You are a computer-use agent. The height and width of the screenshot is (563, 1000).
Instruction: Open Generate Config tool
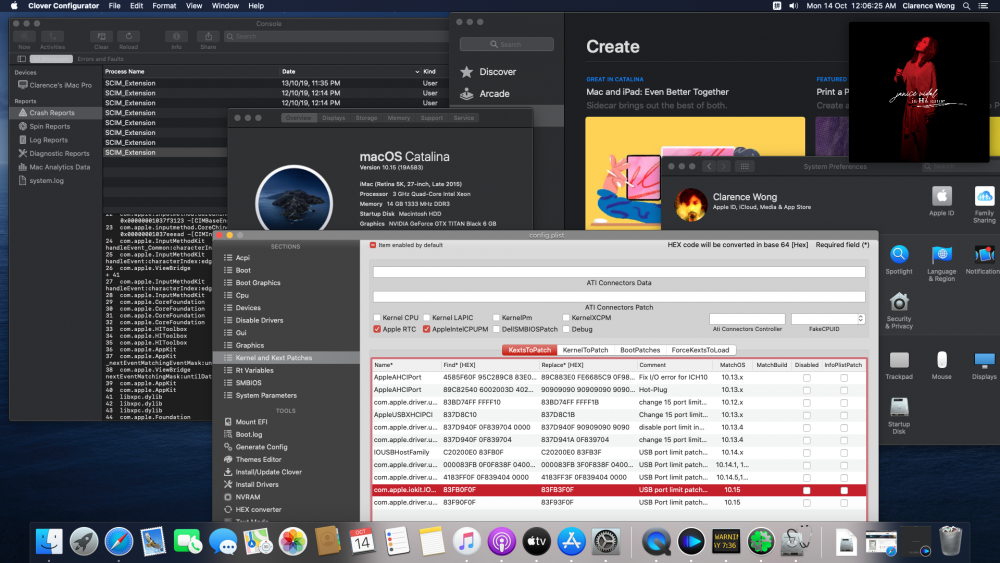[261, 447]
